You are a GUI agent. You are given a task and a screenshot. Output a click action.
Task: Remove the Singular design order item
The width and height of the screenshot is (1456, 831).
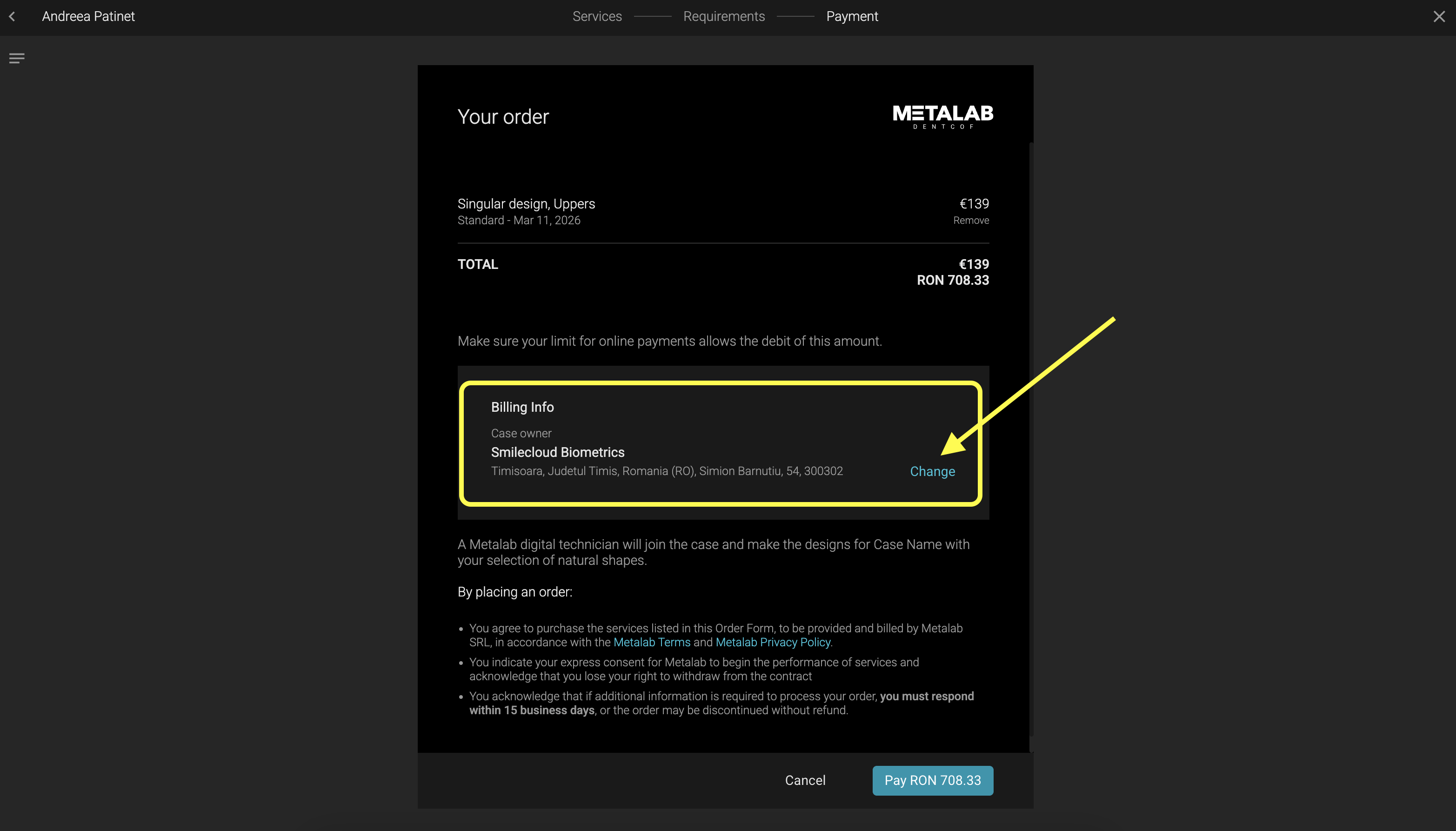coord(970,220)
